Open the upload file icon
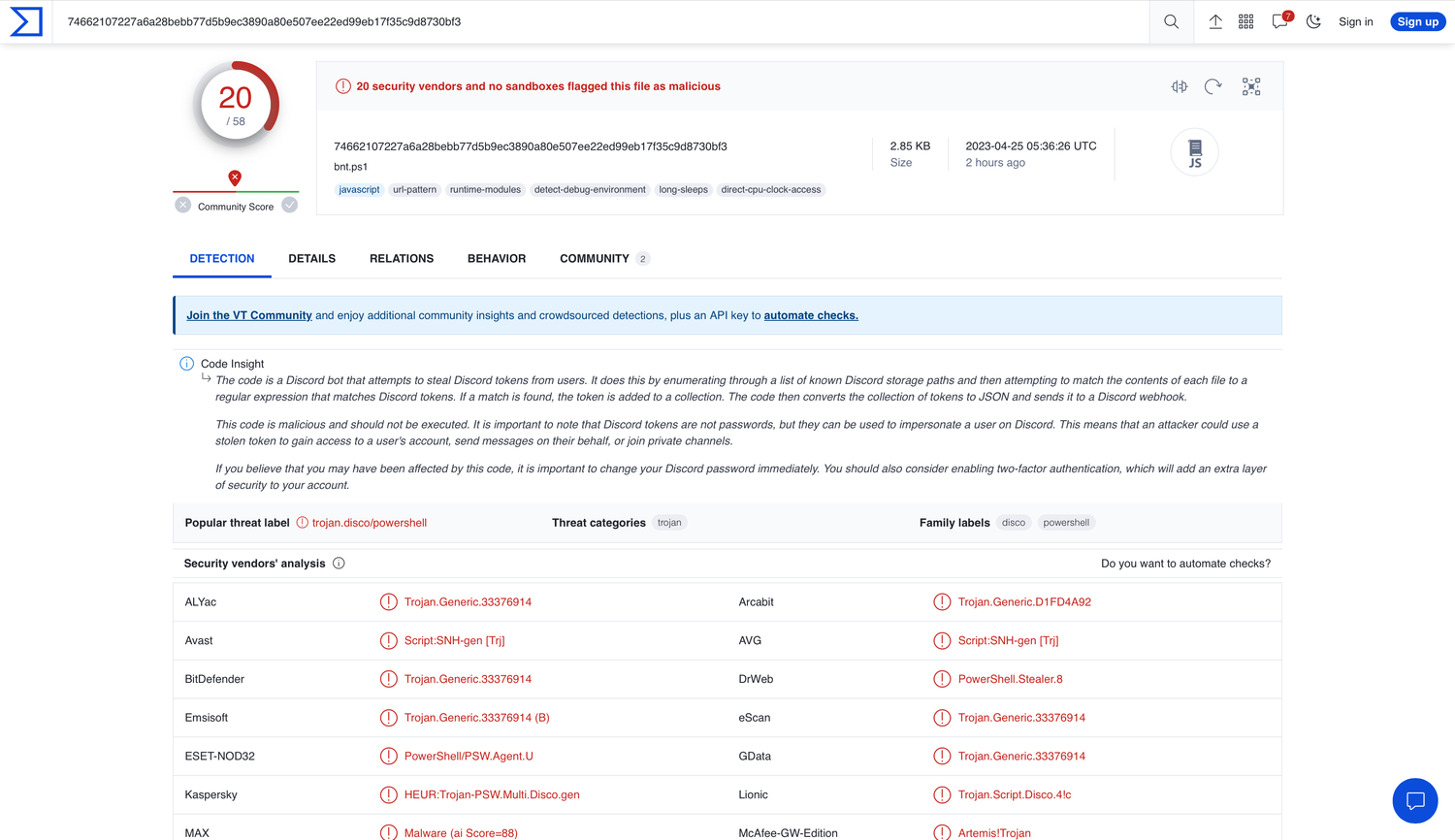 pyautogui.click(x=1214, y=21)
